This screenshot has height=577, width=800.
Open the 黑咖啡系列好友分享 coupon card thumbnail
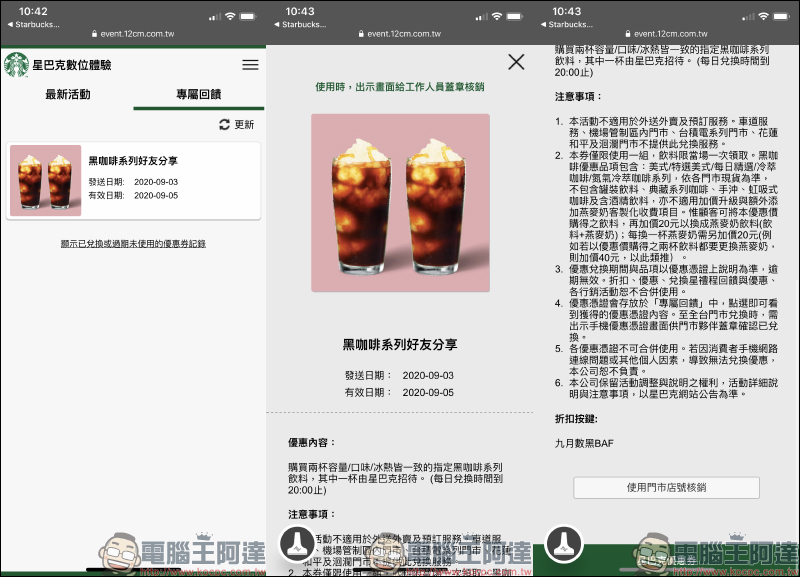[x=45, y=181]
